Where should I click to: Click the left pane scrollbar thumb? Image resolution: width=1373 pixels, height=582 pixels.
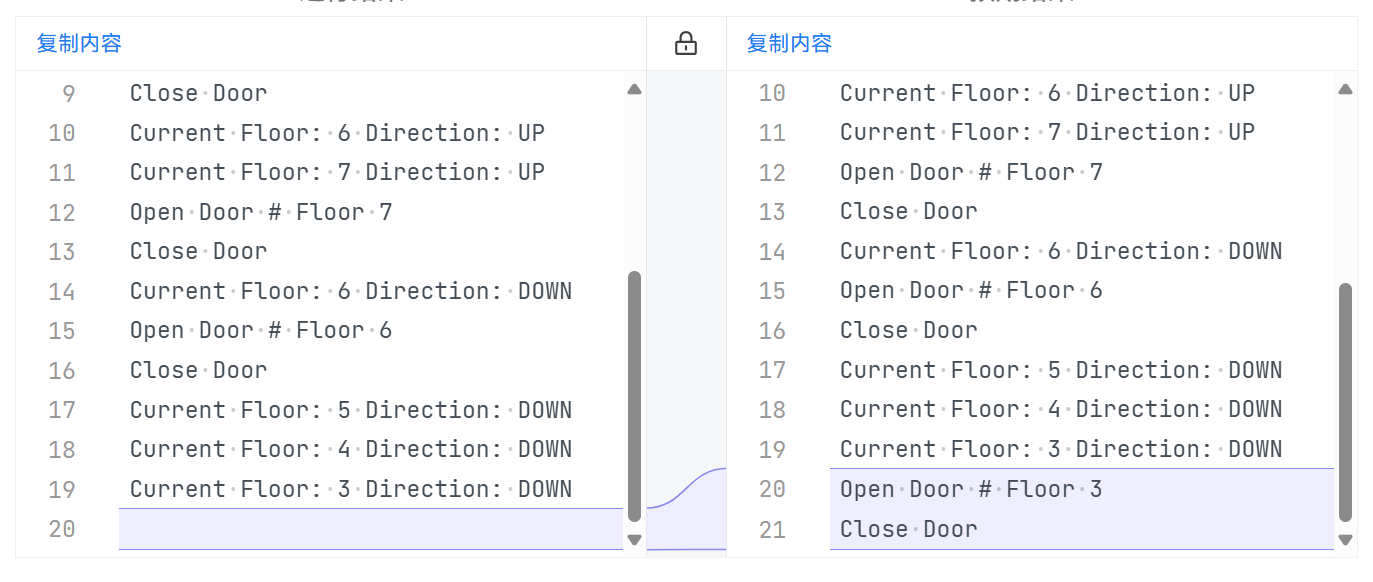[x=634, y=395]
